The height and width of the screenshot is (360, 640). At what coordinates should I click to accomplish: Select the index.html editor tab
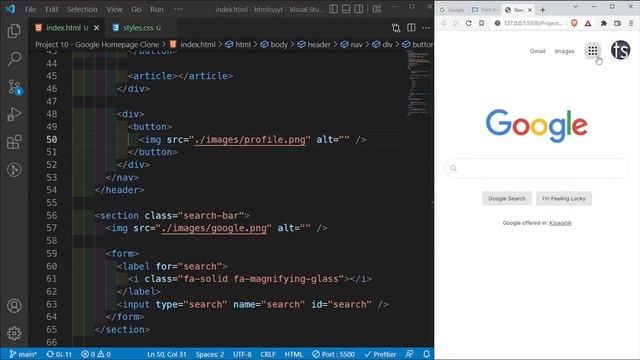point(63,28)
